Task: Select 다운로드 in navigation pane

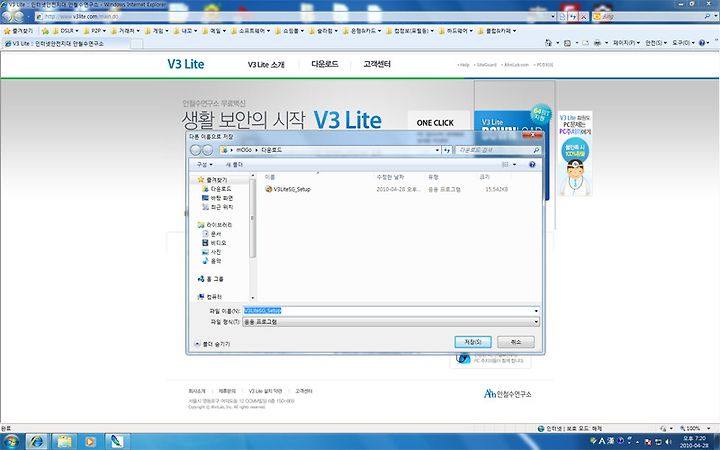Action: pyautogui.click(x=217, y=189)
